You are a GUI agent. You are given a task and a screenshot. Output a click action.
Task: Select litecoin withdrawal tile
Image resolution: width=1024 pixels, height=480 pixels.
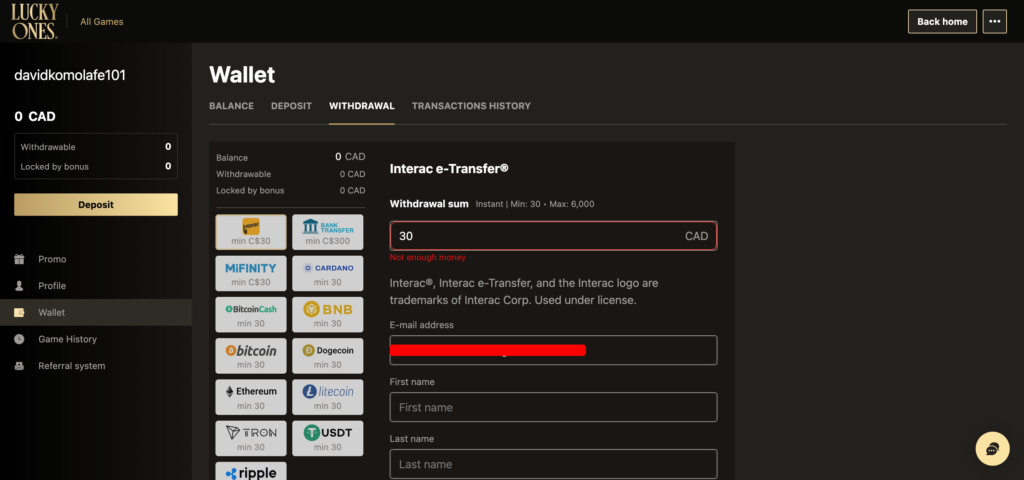(328, 397)
